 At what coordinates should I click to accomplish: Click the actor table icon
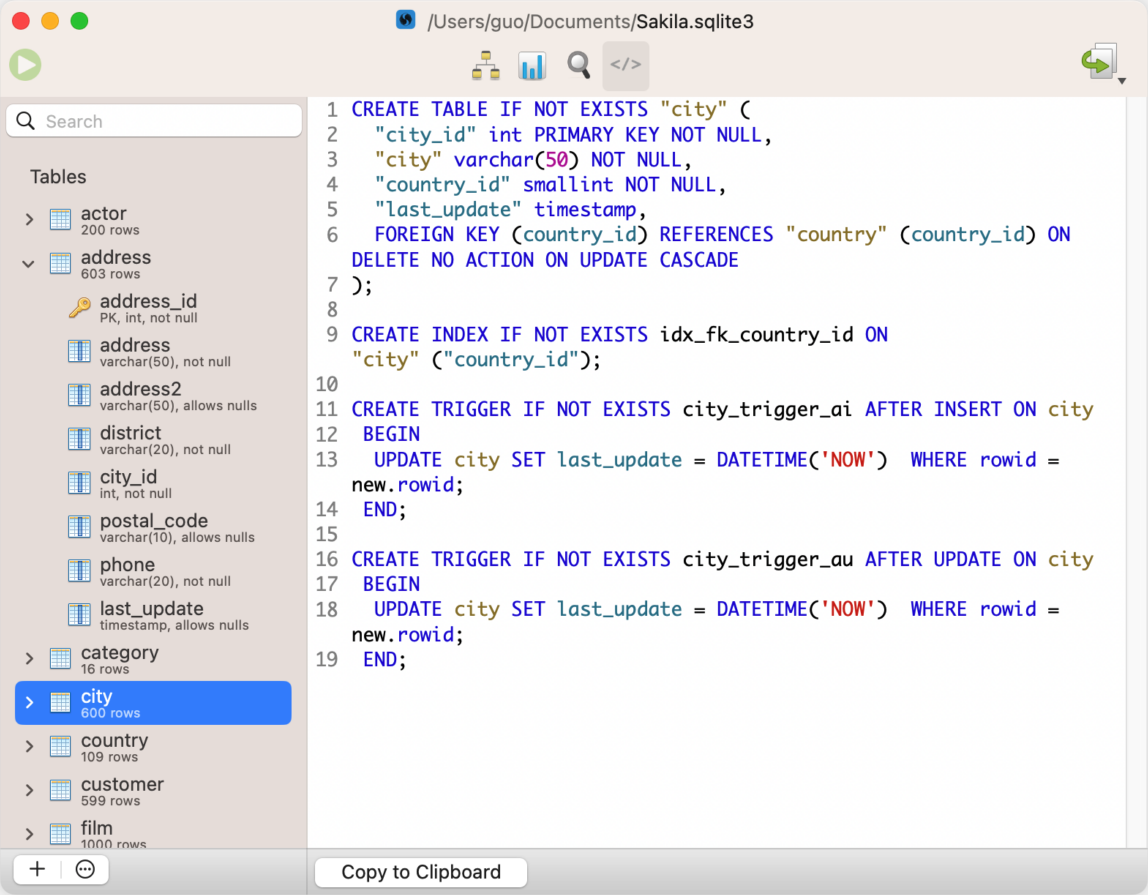coord(60,220)
